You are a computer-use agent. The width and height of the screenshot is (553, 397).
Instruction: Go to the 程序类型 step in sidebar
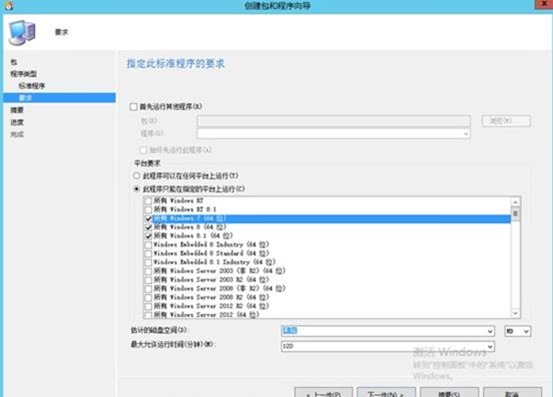point(24,74)
